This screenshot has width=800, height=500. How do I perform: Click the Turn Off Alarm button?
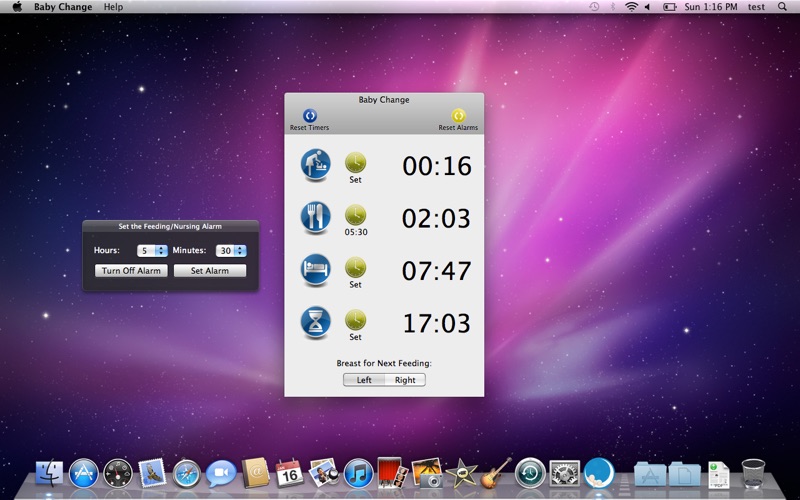131,271
